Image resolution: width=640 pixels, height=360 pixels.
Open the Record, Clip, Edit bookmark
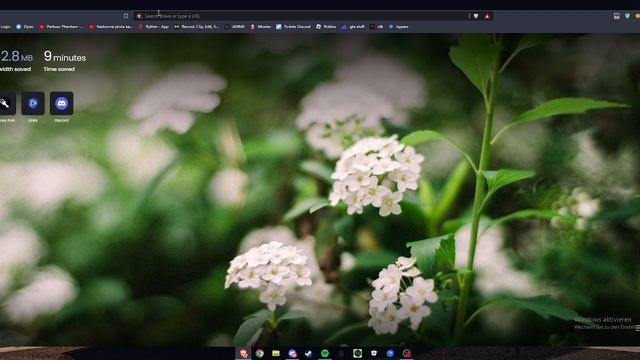(197, 27)
